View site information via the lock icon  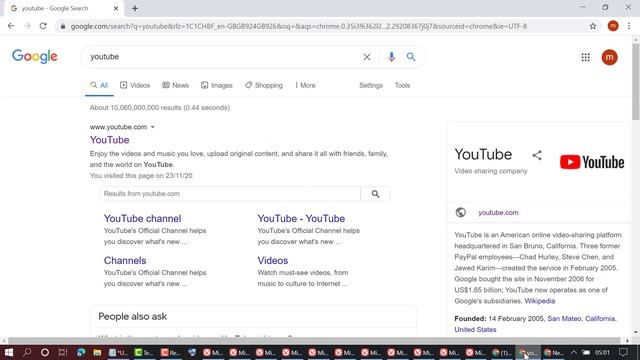pos(62,27)
